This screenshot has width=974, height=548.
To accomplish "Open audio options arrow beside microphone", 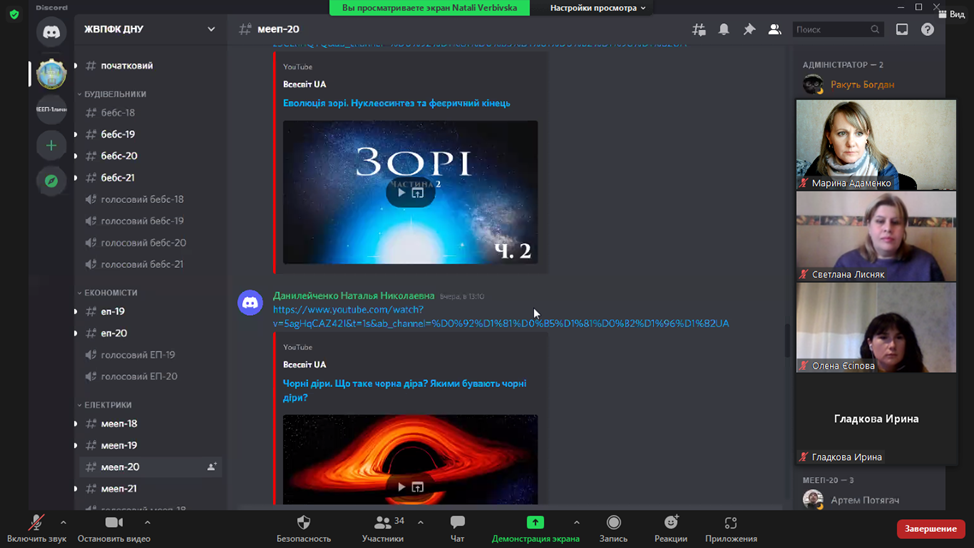I will click(63, 523).
